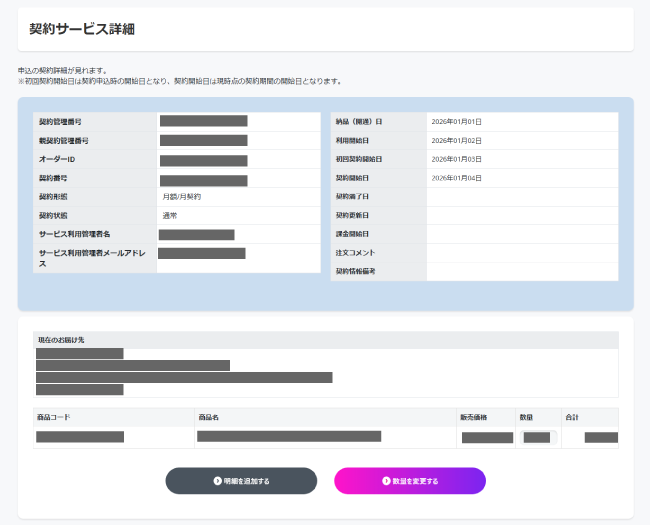Screen dimensions: 650x525
Task: Click the 初回契約開始日 value 2026年01月03日
Action: point(456,159)
